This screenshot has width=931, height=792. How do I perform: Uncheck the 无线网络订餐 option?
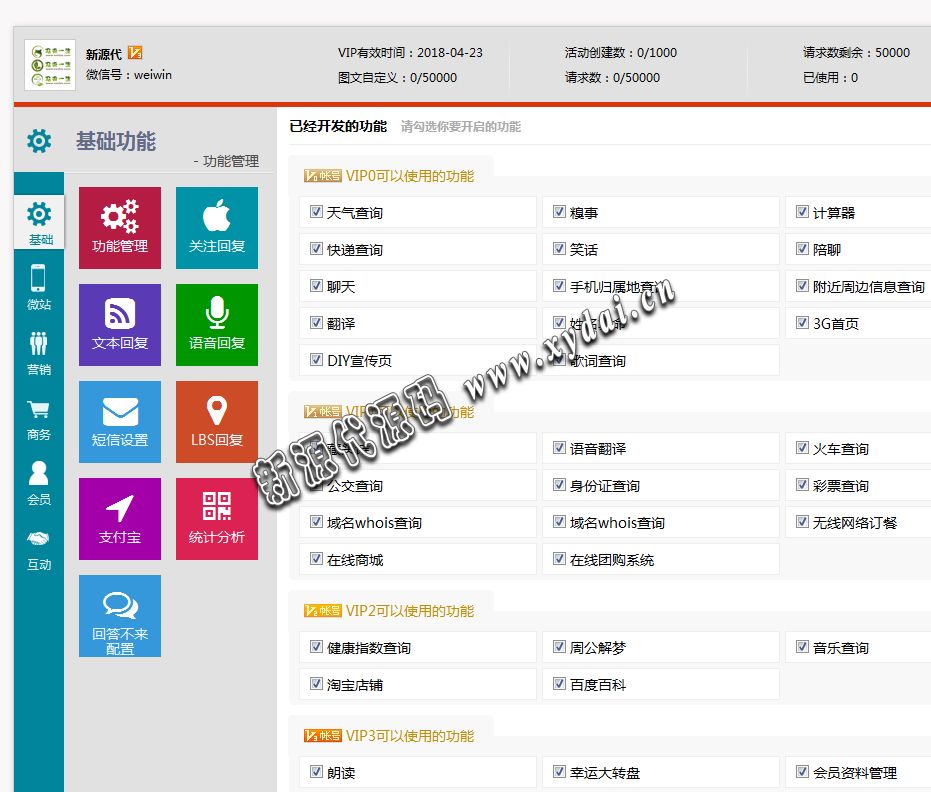click(x=802, y=521)
